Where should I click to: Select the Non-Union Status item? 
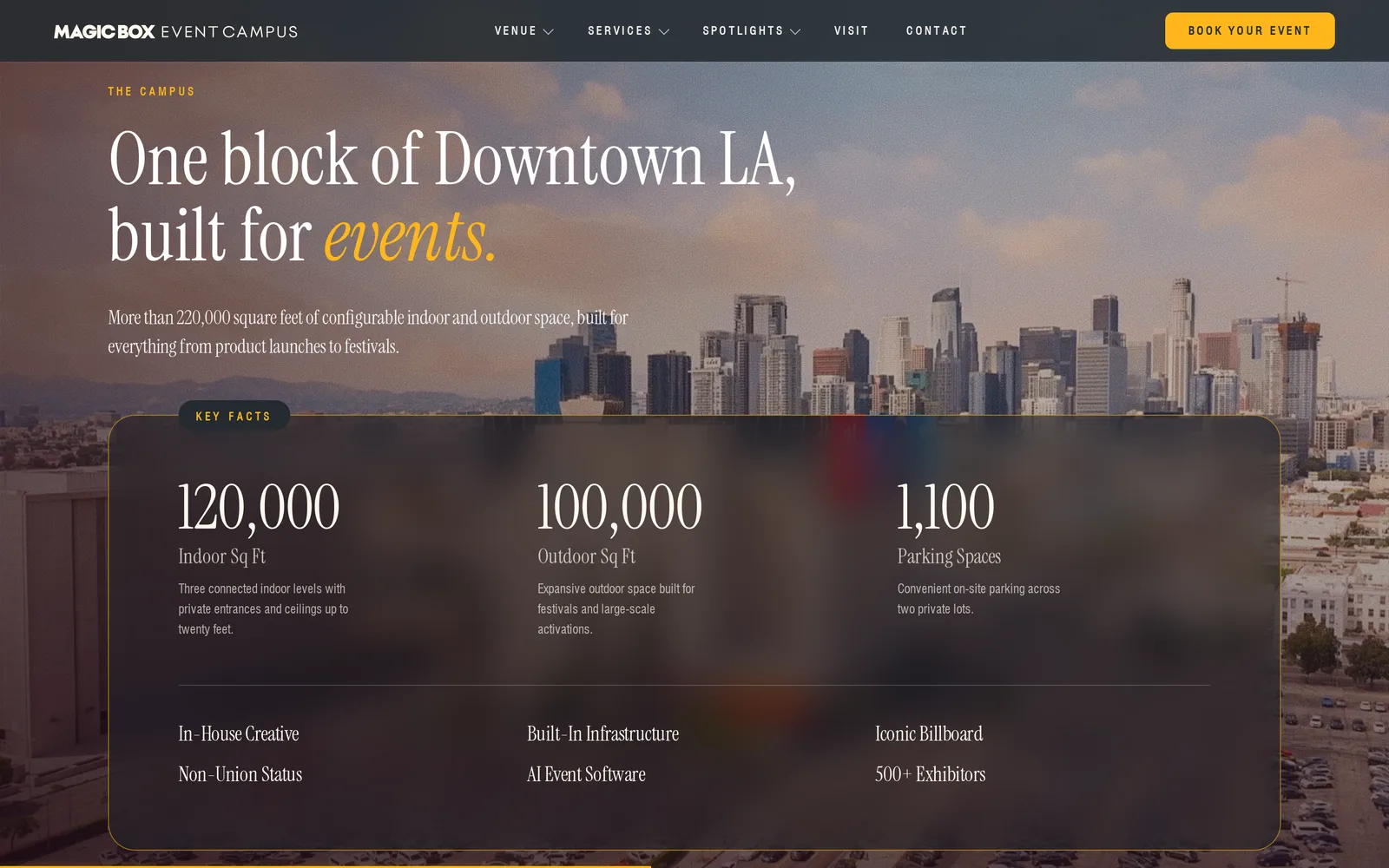(x=240, y=774)
